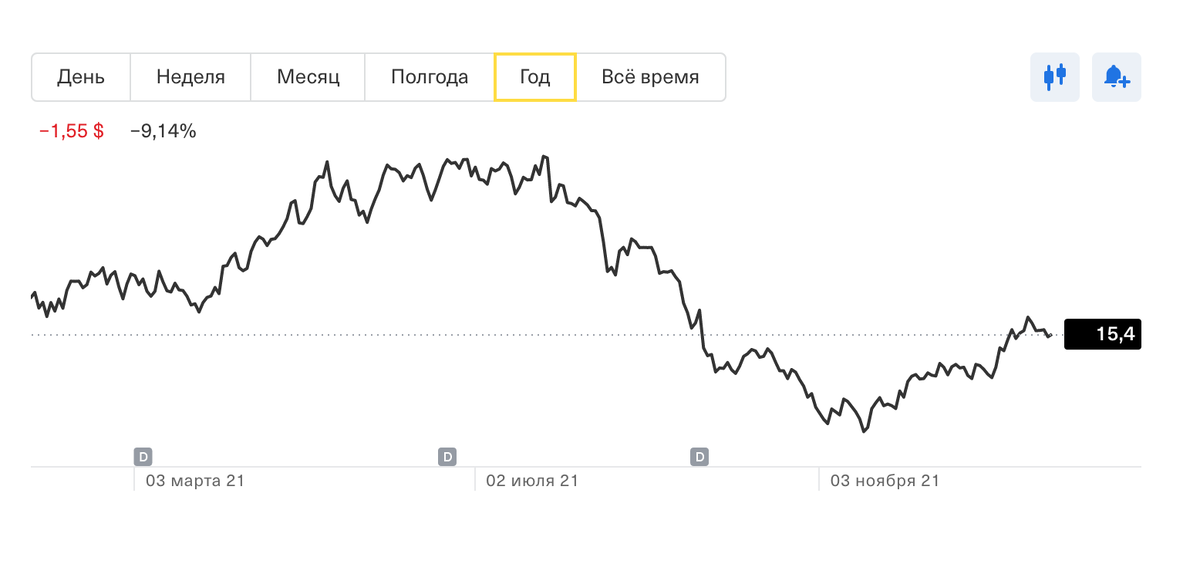Click the dividend marker near July
This screenshot has height=571, width=1200.
point(448,457)
